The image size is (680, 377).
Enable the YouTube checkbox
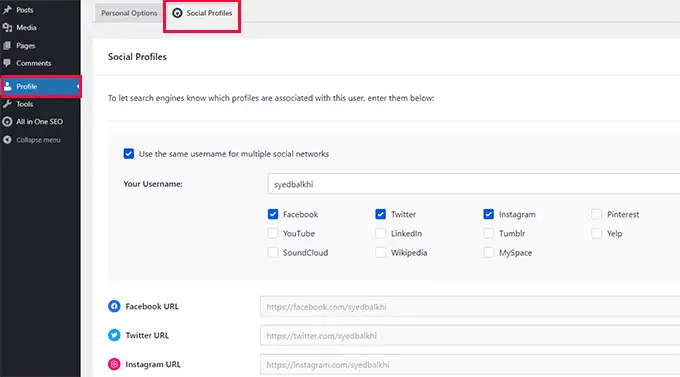(273, 233)
